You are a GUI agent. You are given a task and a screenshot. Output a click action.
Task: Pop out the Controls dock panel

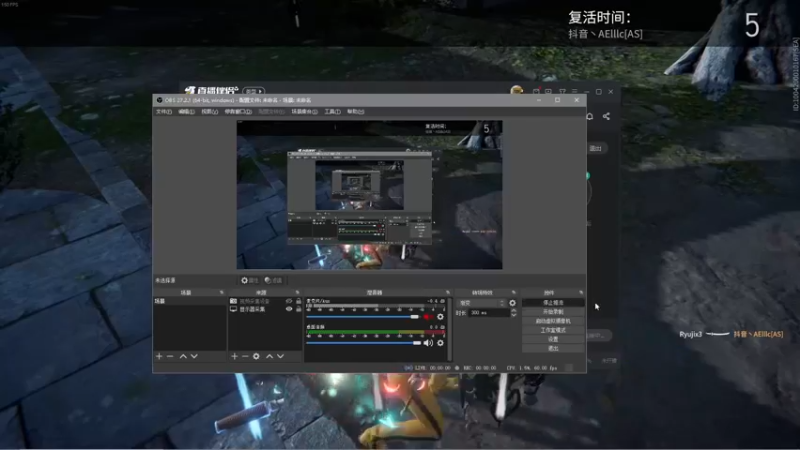(x=581, y=292)
